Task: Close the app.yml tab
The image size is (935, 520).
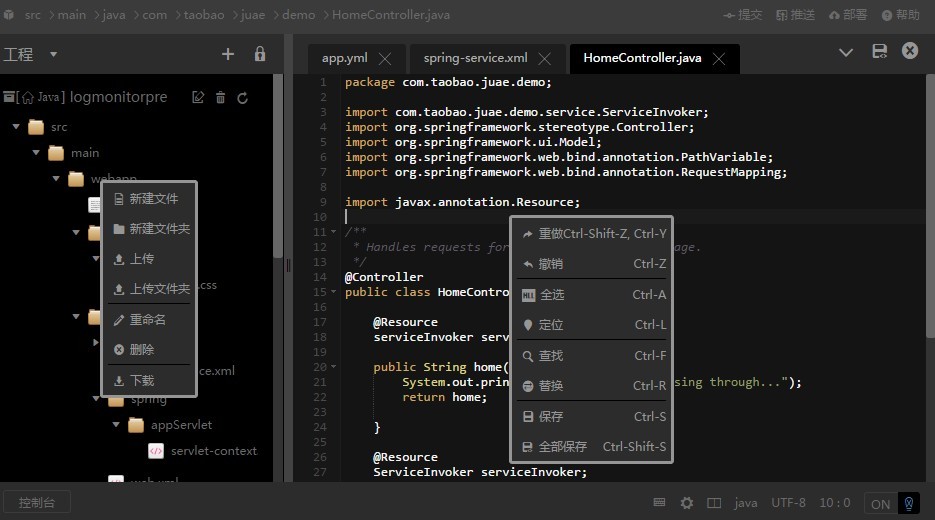Action: 385,59
